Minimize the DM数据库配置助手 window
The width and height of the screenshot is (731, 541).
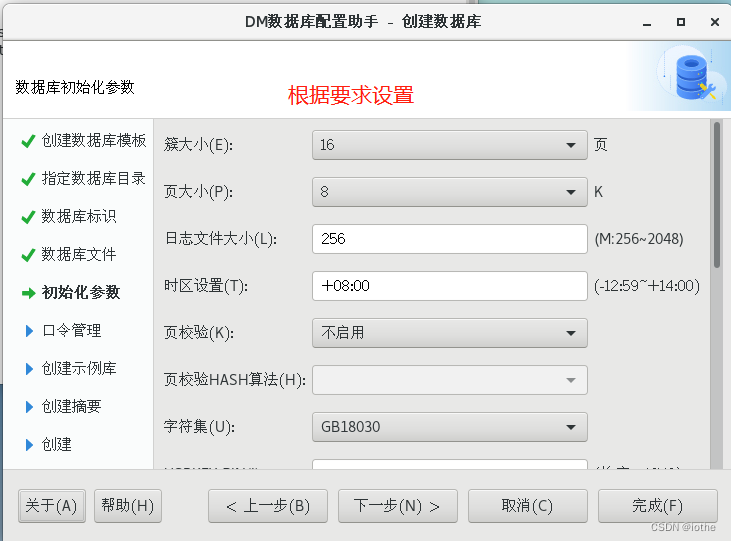[x=647, y=22]
